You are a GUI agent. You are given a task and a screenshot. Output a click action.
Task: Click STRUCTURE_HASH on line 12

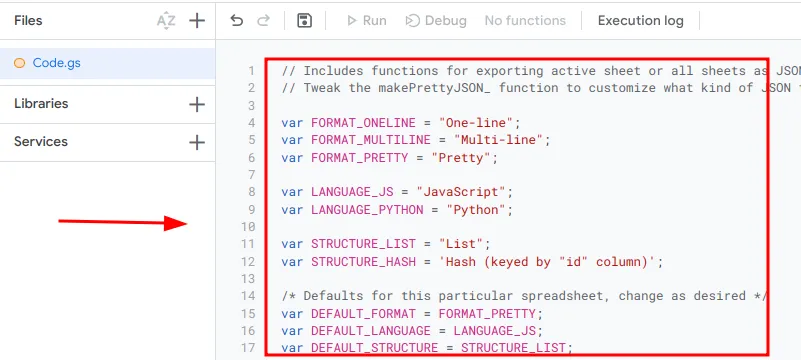364,262
